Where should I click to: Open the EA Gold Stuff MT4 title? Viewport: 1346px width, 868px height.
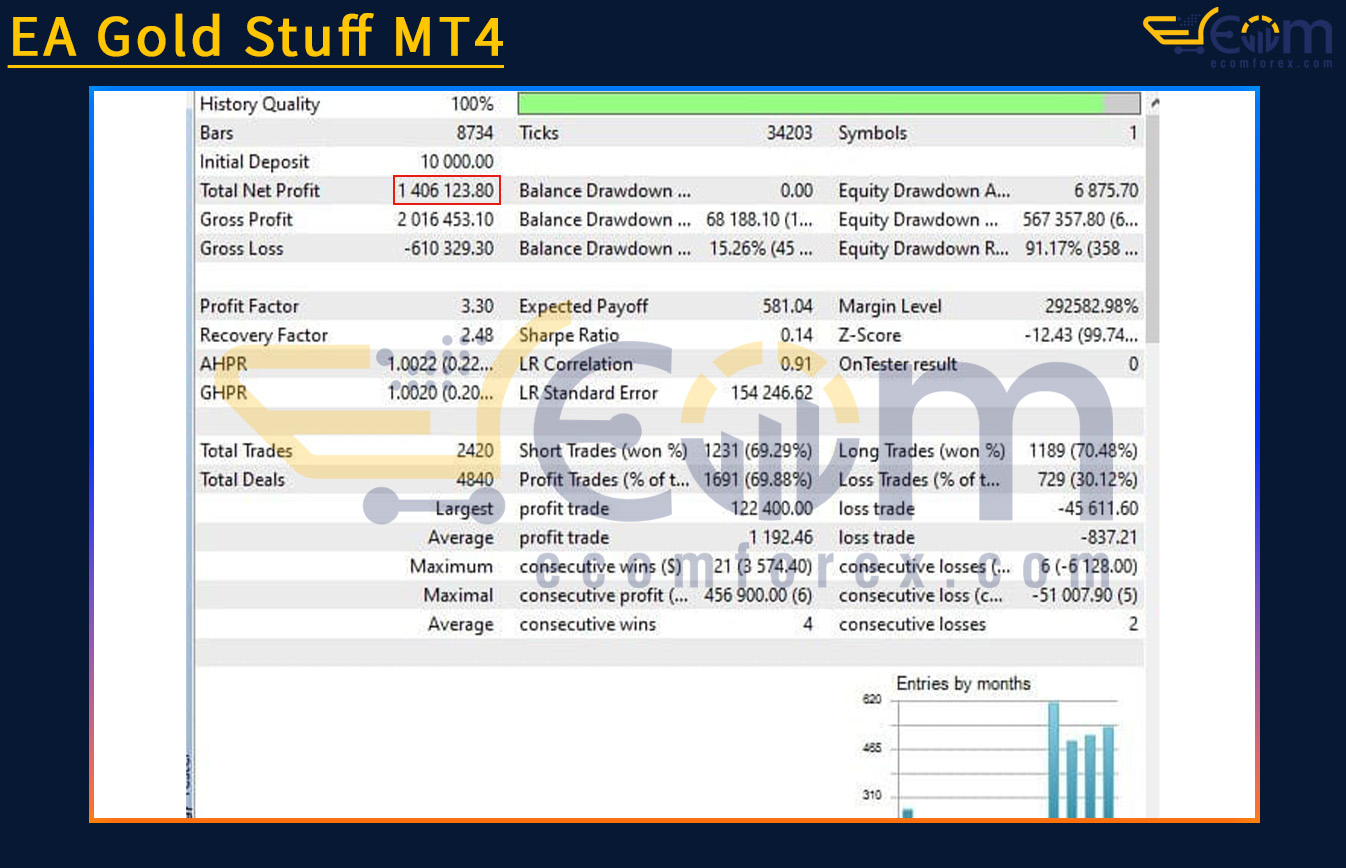[x=256, y=37]
